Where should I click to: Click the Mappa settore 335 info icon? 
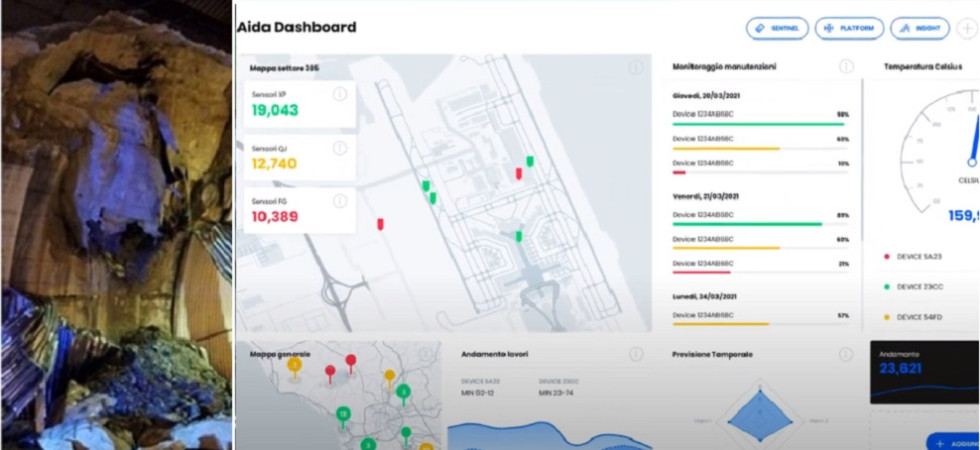pyautogui.click(x=636, y=67)
